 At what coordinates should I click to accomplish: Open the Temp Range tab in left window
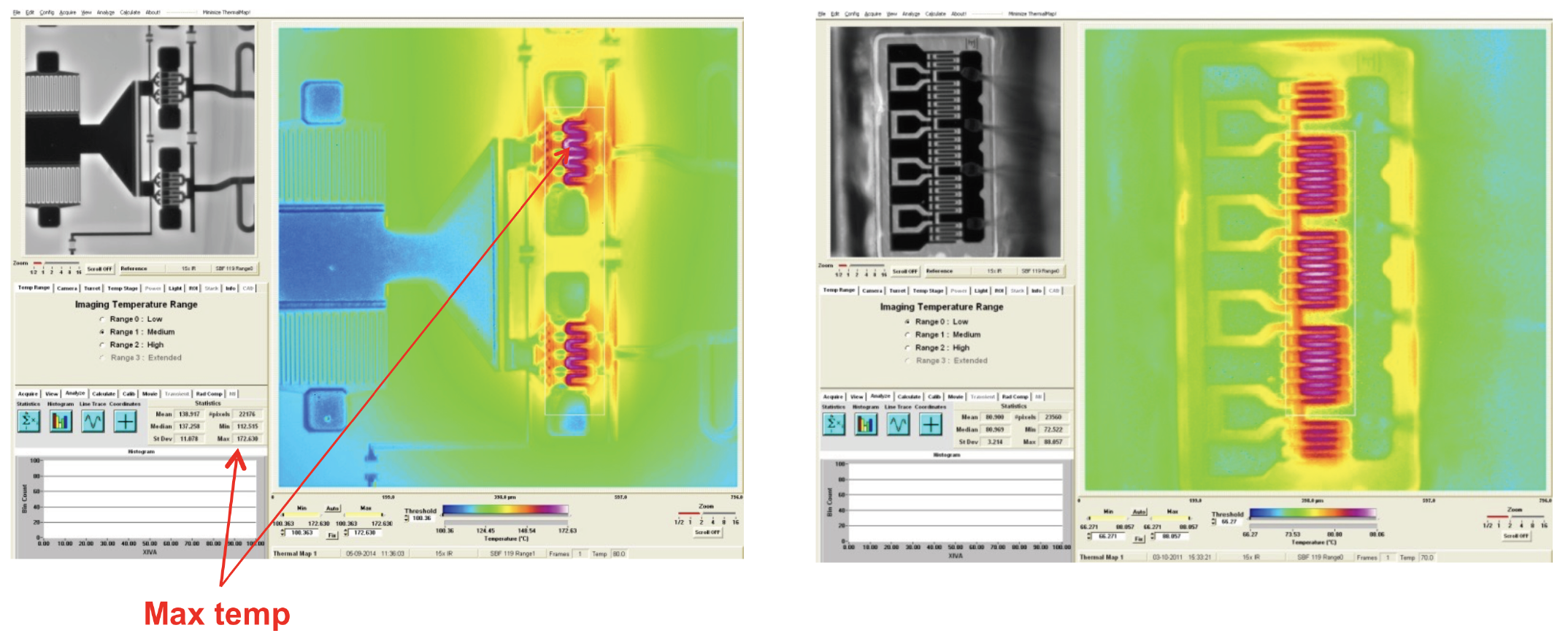click(34, 288)
